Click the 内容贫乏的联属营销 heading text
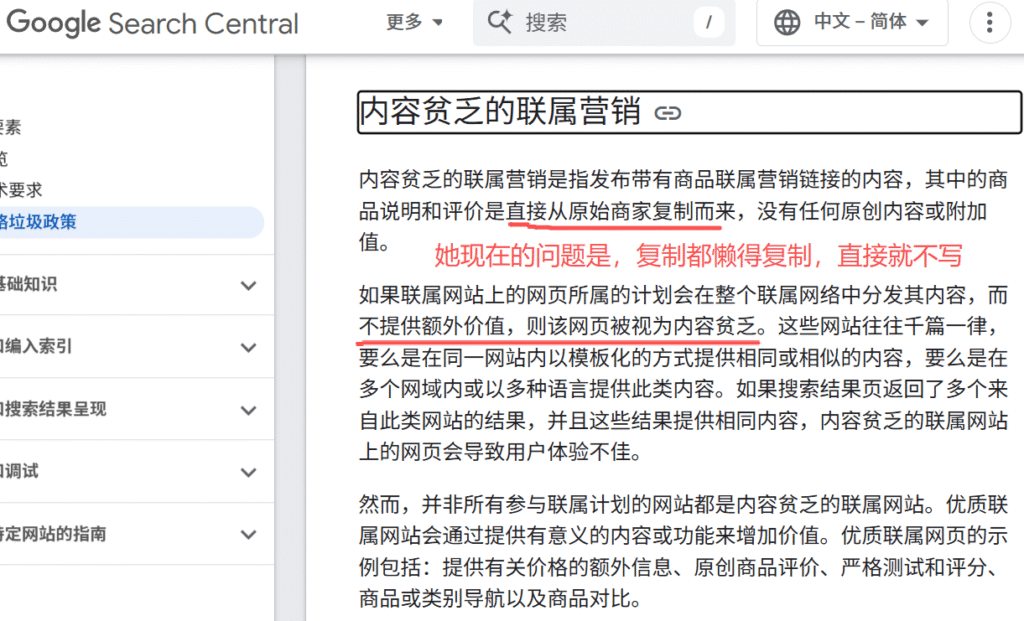The height and width of the screenshot is (621, 1024). 500,112
